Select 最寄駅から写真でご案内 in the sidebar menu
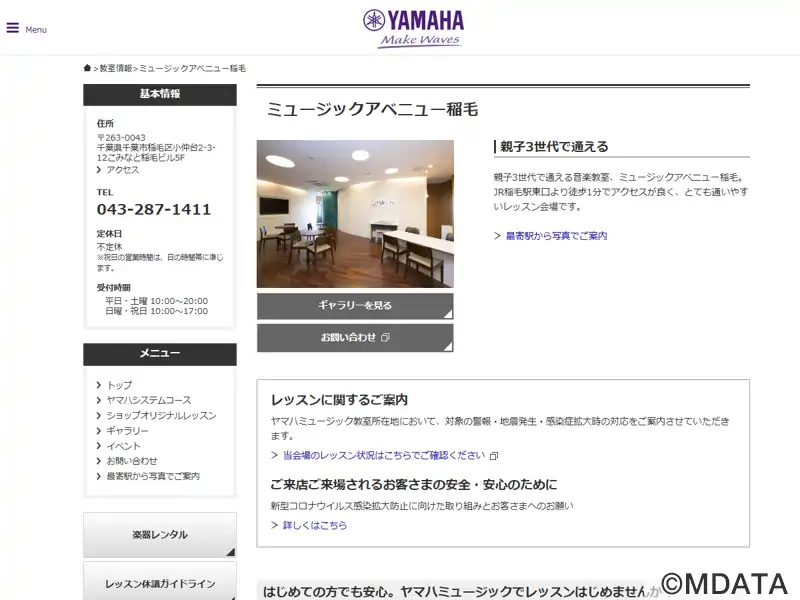 pyautogui.click(x=153, y=476)
